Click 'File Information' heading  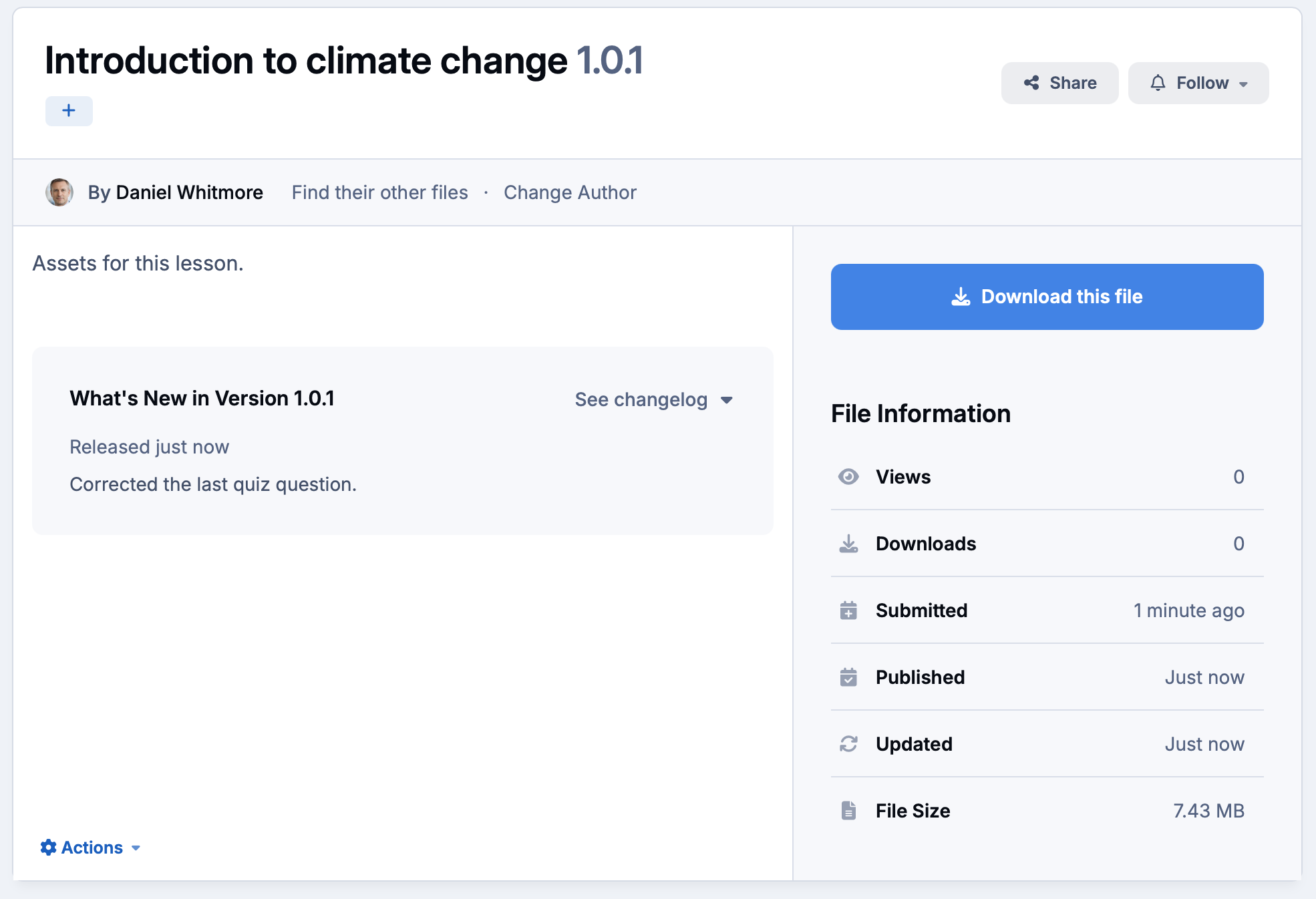point(921,413)
